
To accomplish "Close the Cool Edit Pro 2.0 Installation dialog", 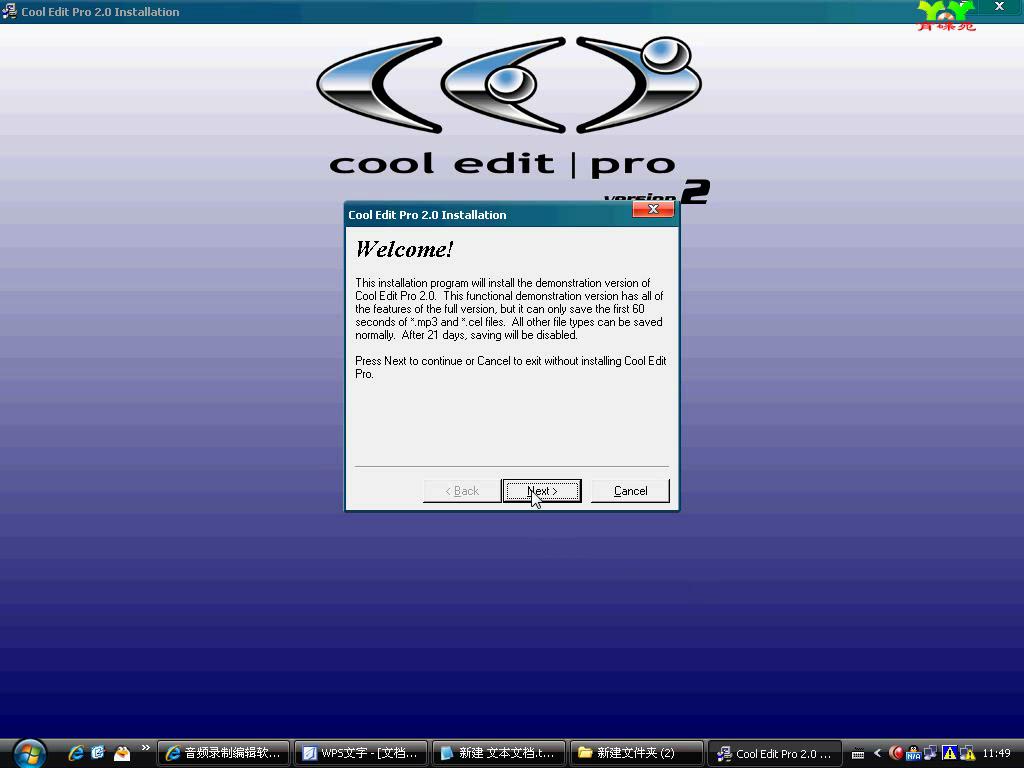I will 653,209.
